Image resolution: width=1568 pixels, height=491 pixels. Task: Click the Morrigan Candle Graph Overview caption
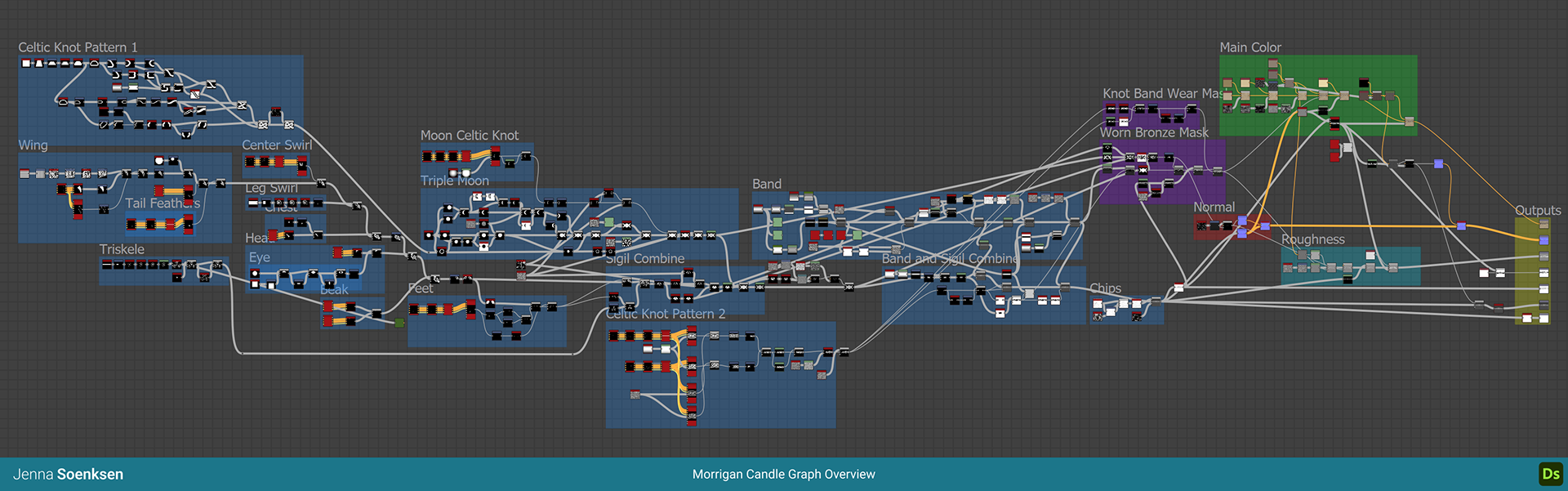click(784, 475)
